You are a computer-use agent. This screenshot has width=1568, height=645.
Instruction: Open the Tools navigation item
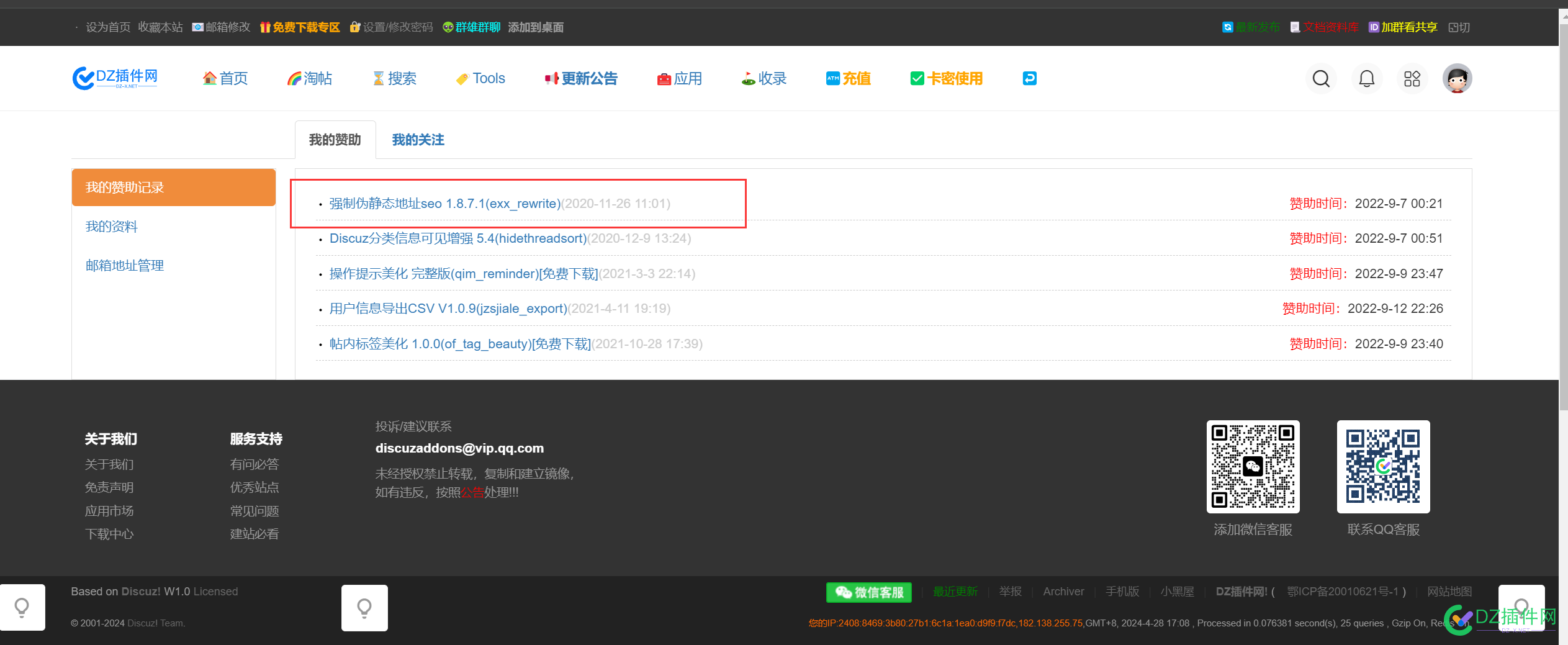point(480,78)
